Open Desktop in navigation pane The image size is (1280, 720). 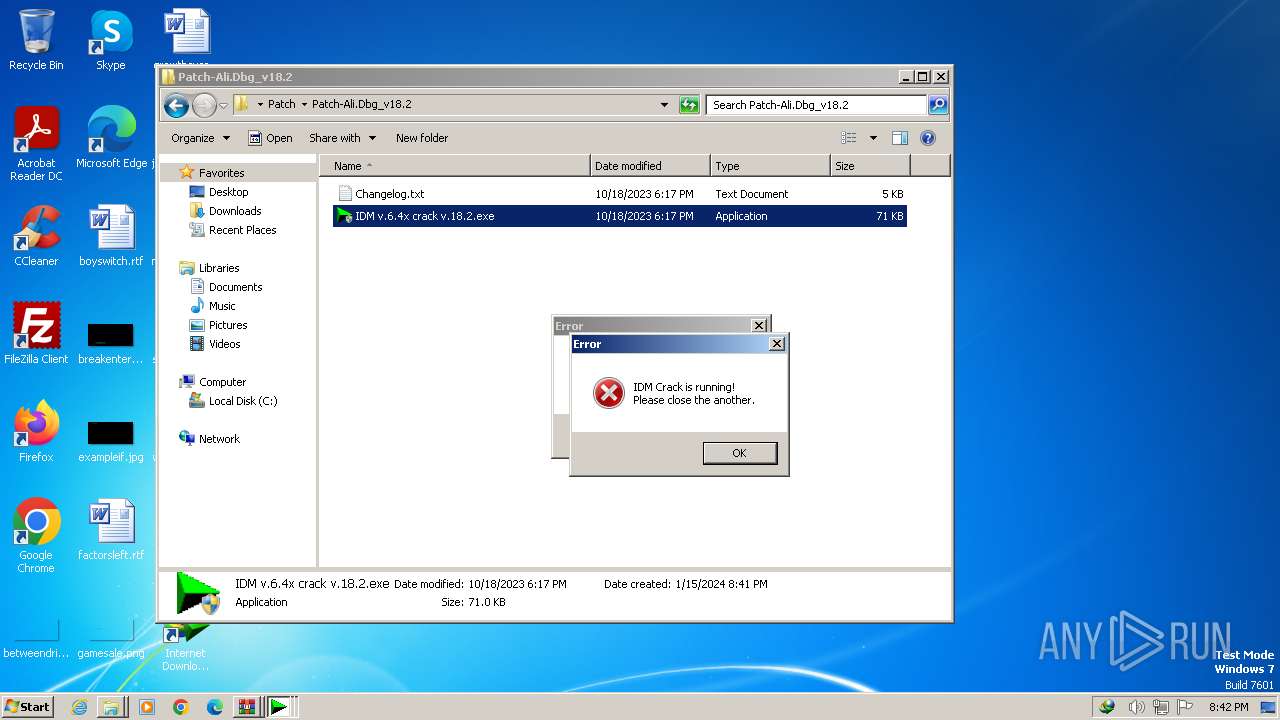coord(228,192)
